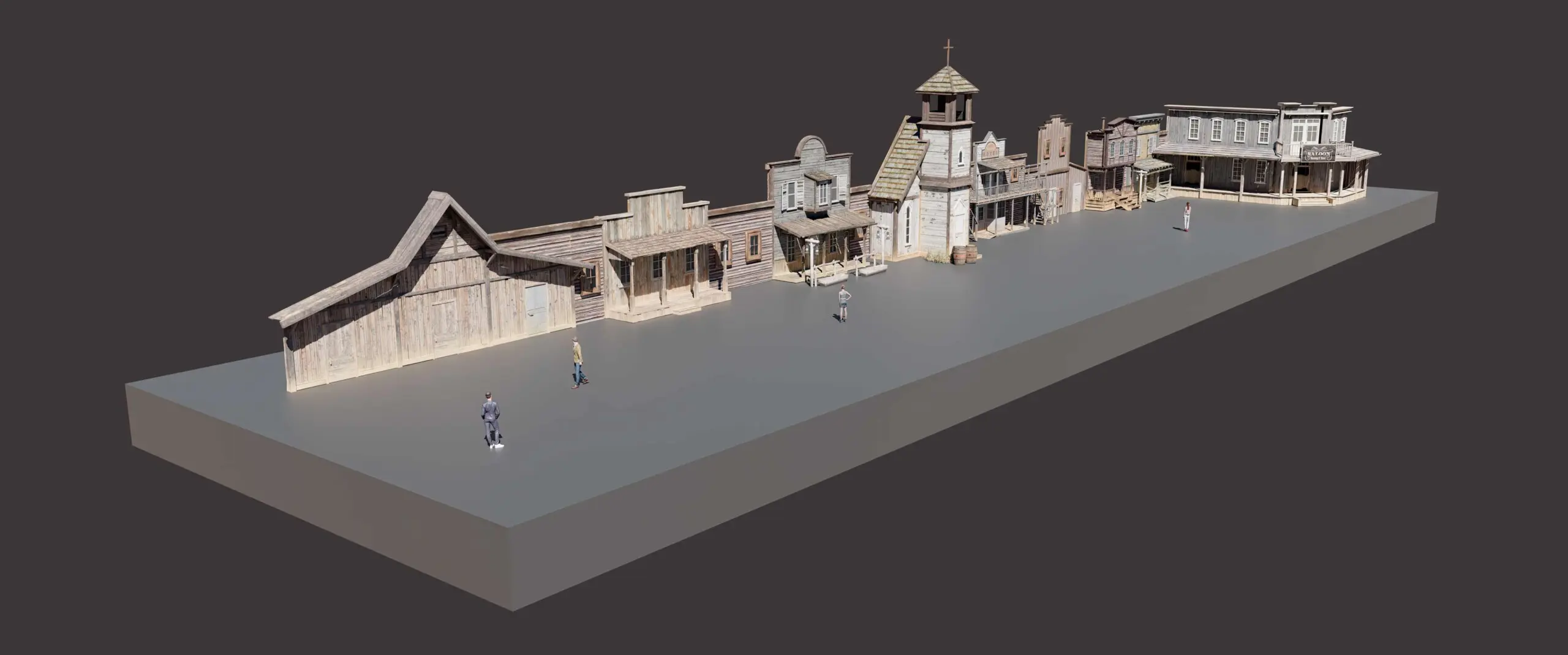Click the dark background outside the platform
The width and height of the screenshot is (1568, 655).
pyautogui.click(x=184, y=123)
